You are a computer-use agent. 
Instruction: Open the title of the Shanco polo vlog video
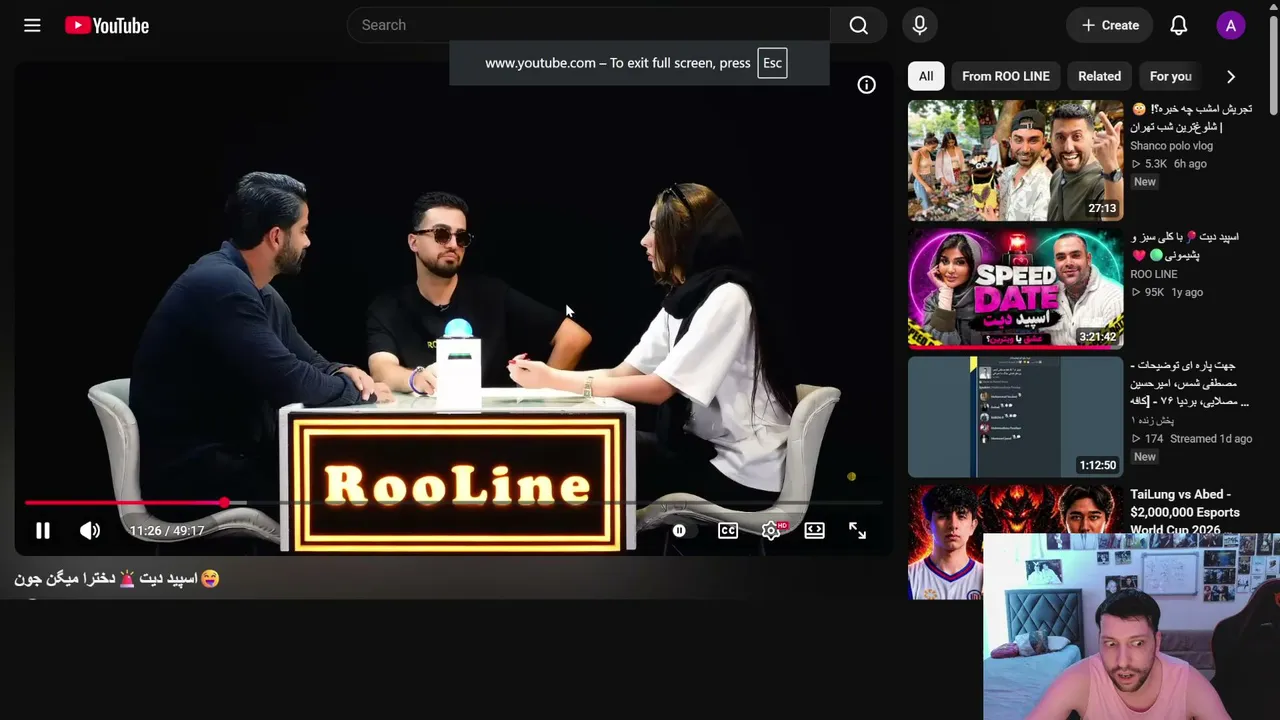tap(1191, 118)
